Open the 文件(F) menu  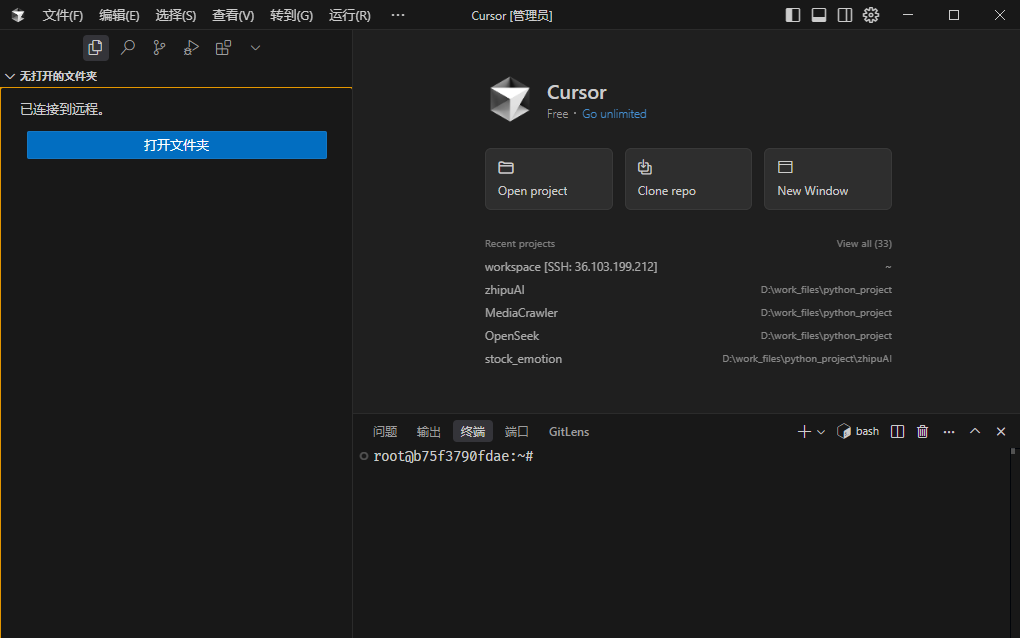(63, 15)
